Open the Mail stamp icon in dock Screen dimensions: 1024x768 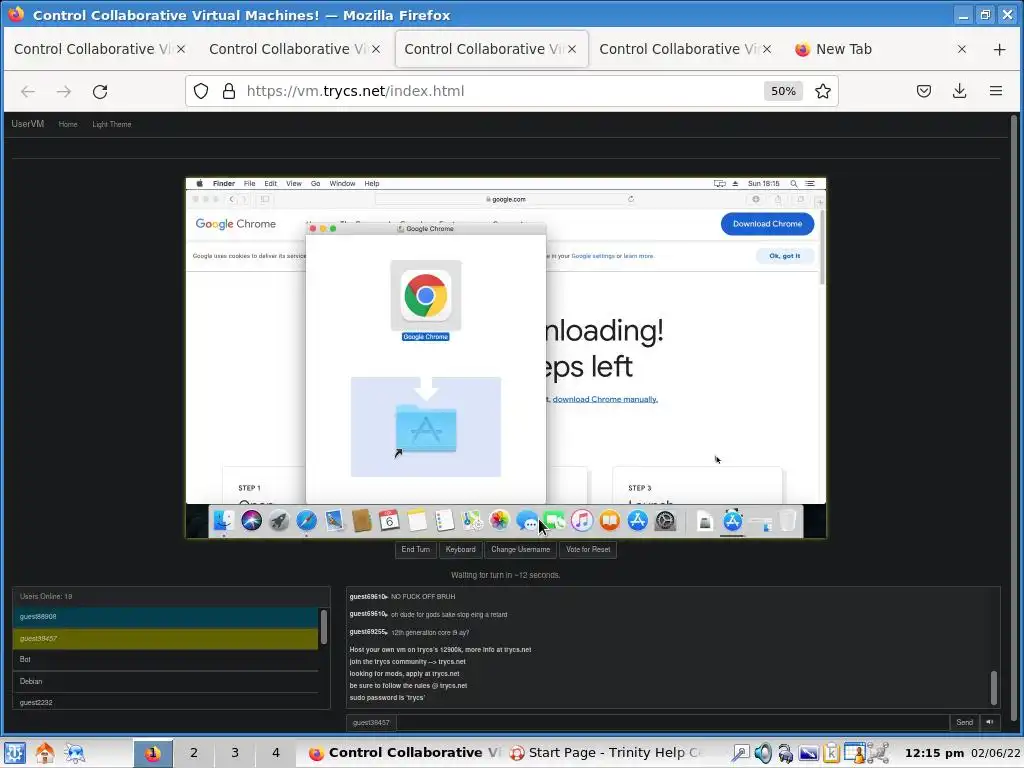point(334,520)
